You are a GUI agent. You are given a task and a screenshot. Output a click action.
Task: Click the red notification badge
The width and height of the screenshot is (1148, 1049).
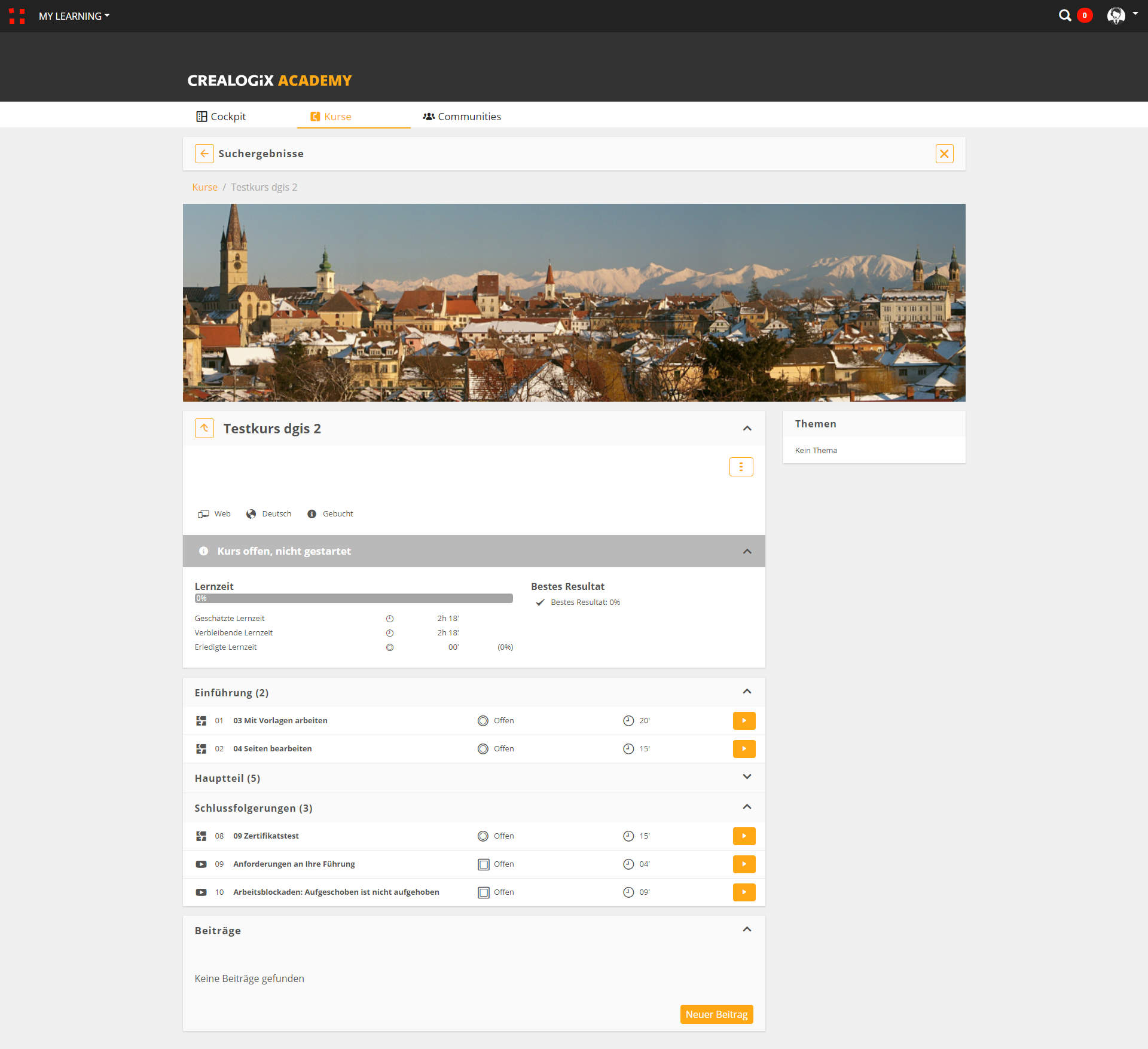[1085, 16]
